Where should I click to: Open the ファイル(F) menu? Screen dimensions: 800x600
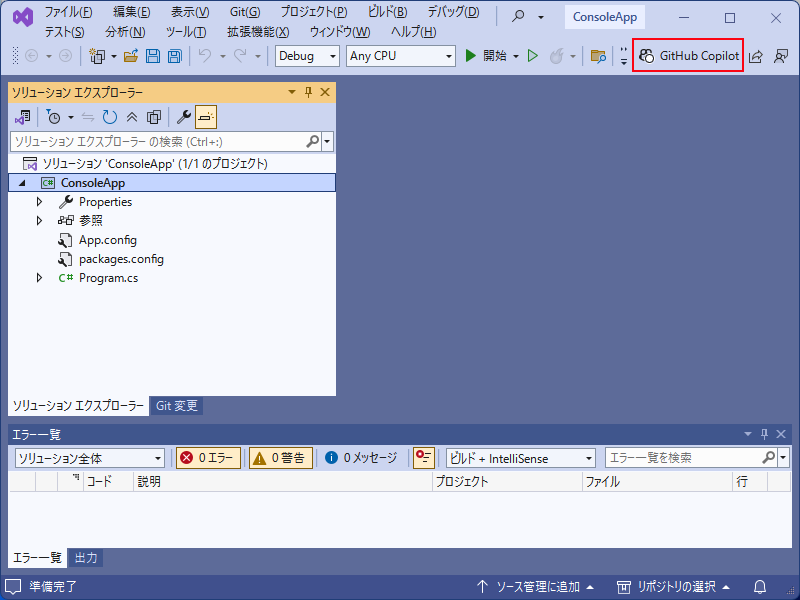[68, 12]
